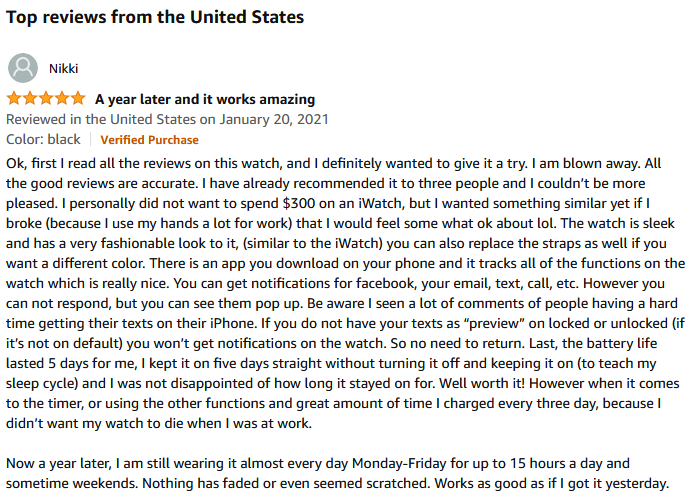695x496 pixels.
Task: Open review titled "A year later and it works amazing"
Action: click(205, 99)
